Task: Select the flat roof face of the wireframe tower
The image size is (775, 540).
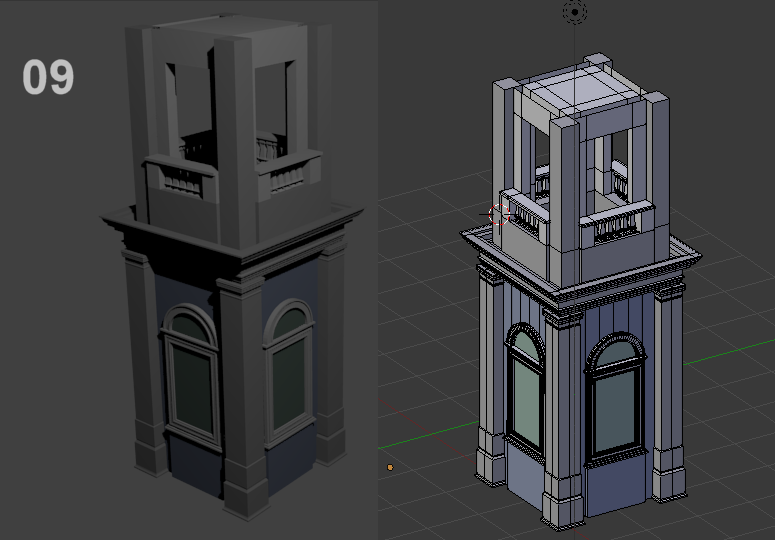Action: (583, 91)
